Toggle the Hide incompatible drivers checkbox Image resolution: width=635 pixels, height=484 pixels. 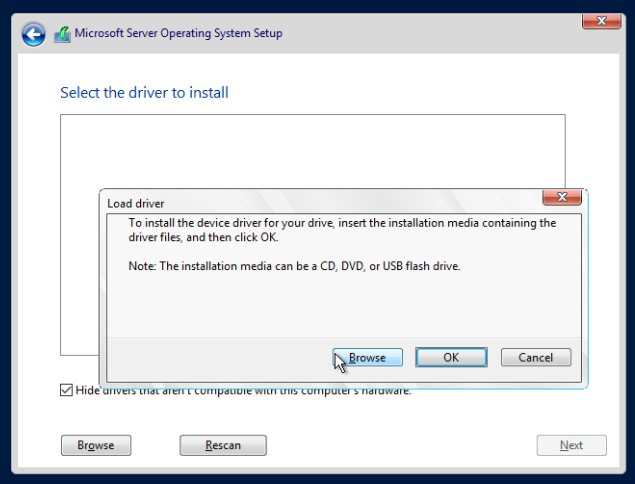66,390
